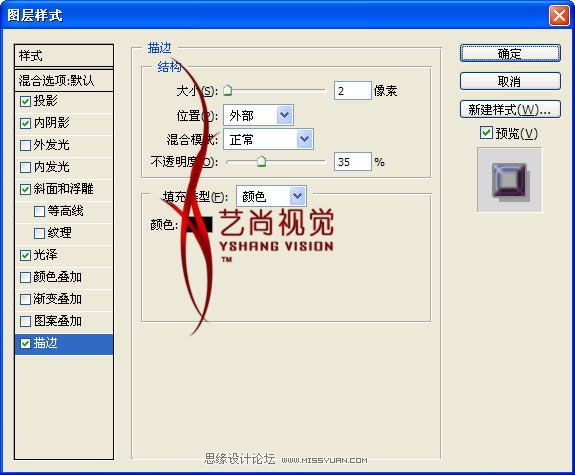Enable the 图案叠加 pattern overlay checkbox
The height and width of the screenshot is (475, 575).
coord(25,321)
